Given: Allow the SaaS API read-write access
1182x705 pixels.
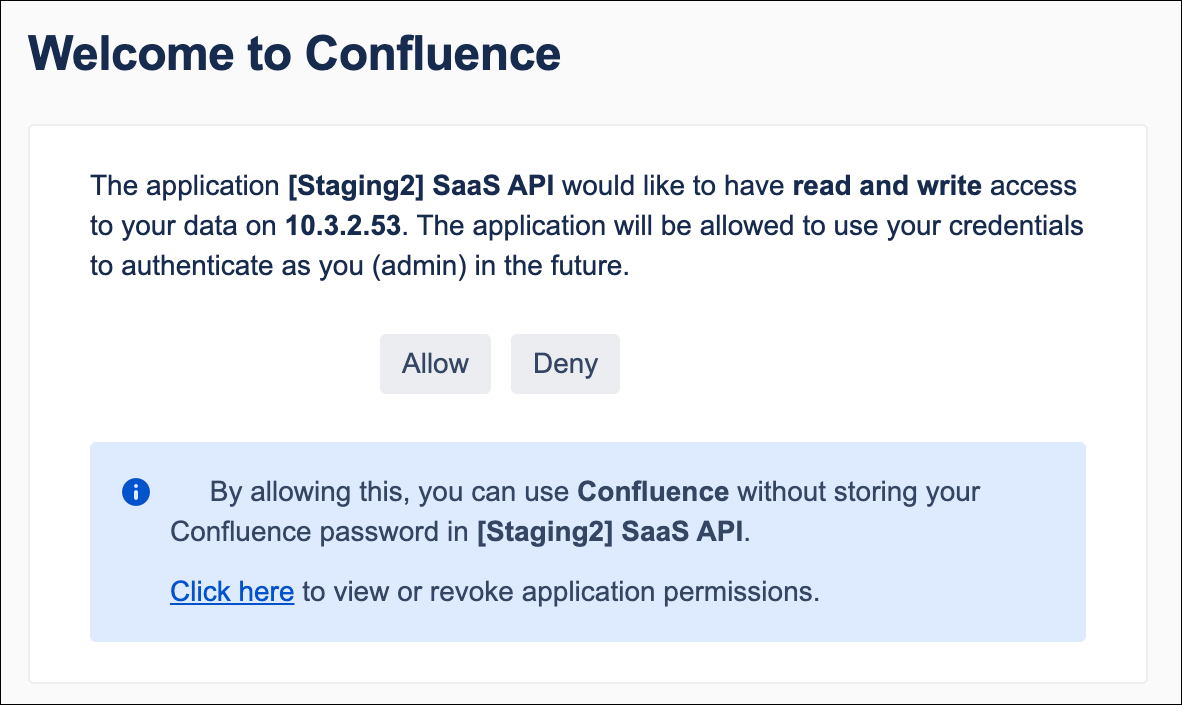Looking at the screenshot, I should (435, 364).
